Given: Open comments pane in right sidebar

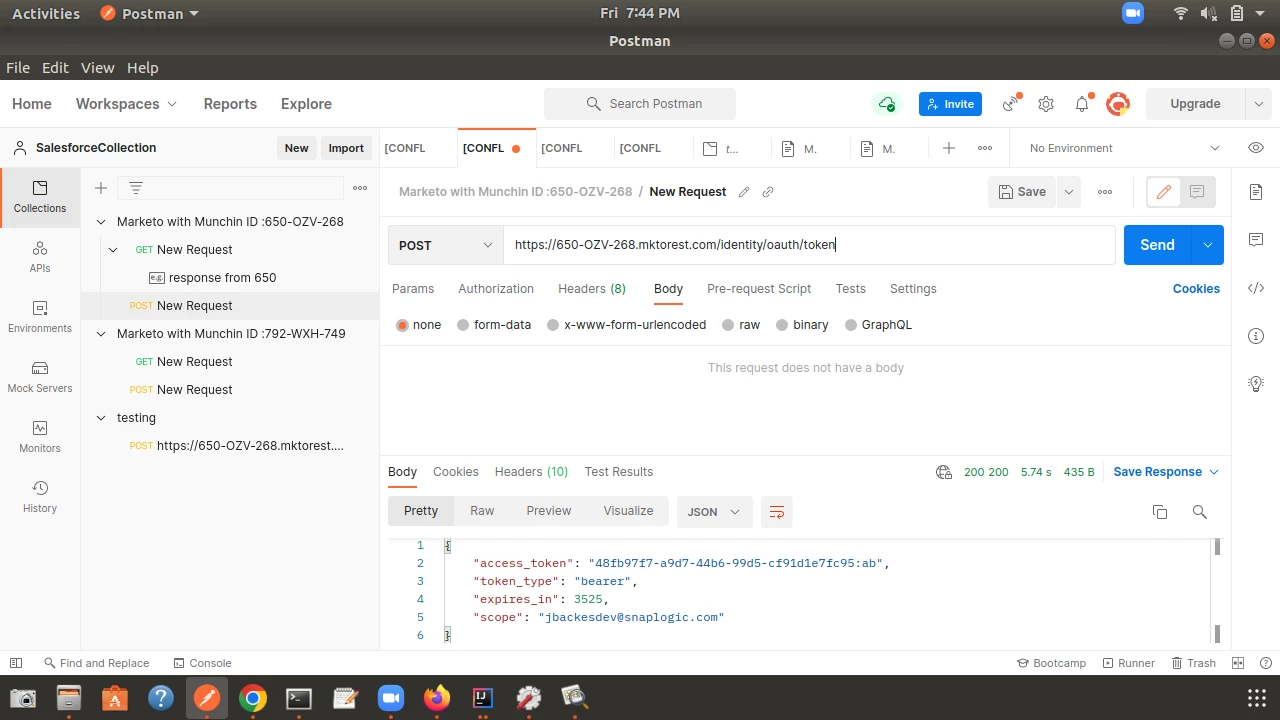Looking at the screenshot, I should coord(1256,240).
